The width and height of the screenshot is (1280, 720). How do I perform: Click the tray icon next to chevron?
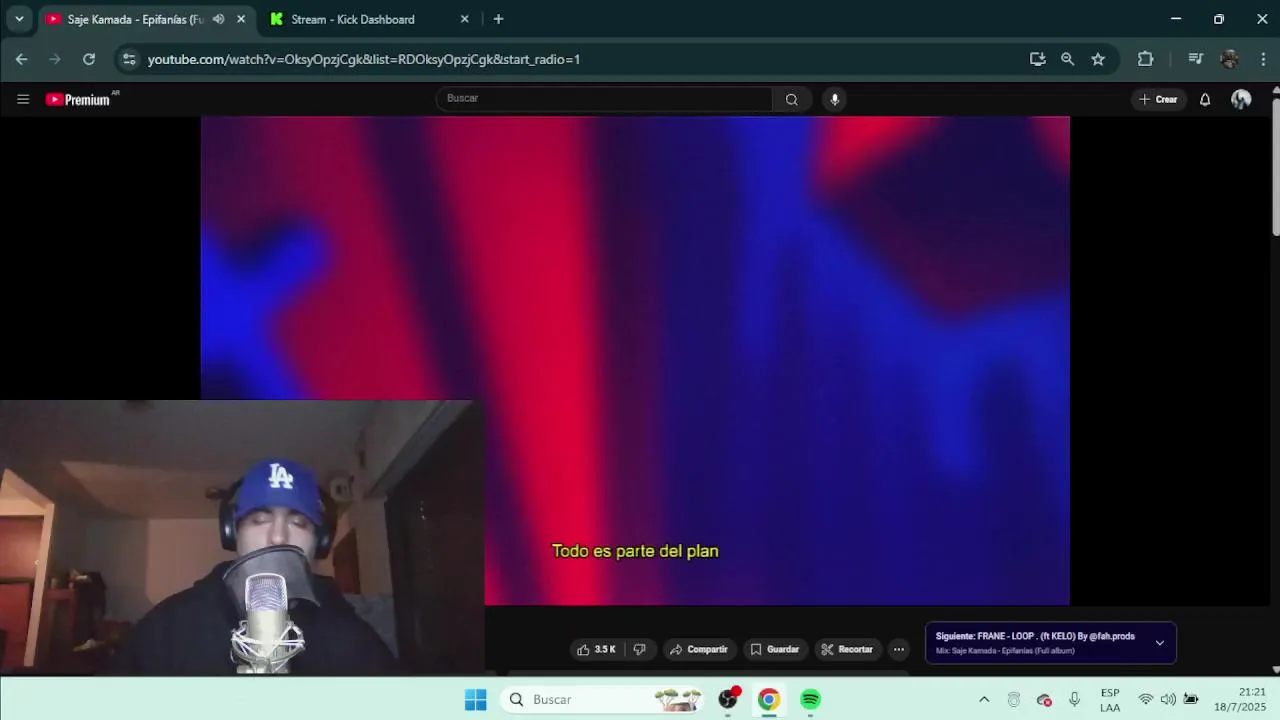(1014, 700)
